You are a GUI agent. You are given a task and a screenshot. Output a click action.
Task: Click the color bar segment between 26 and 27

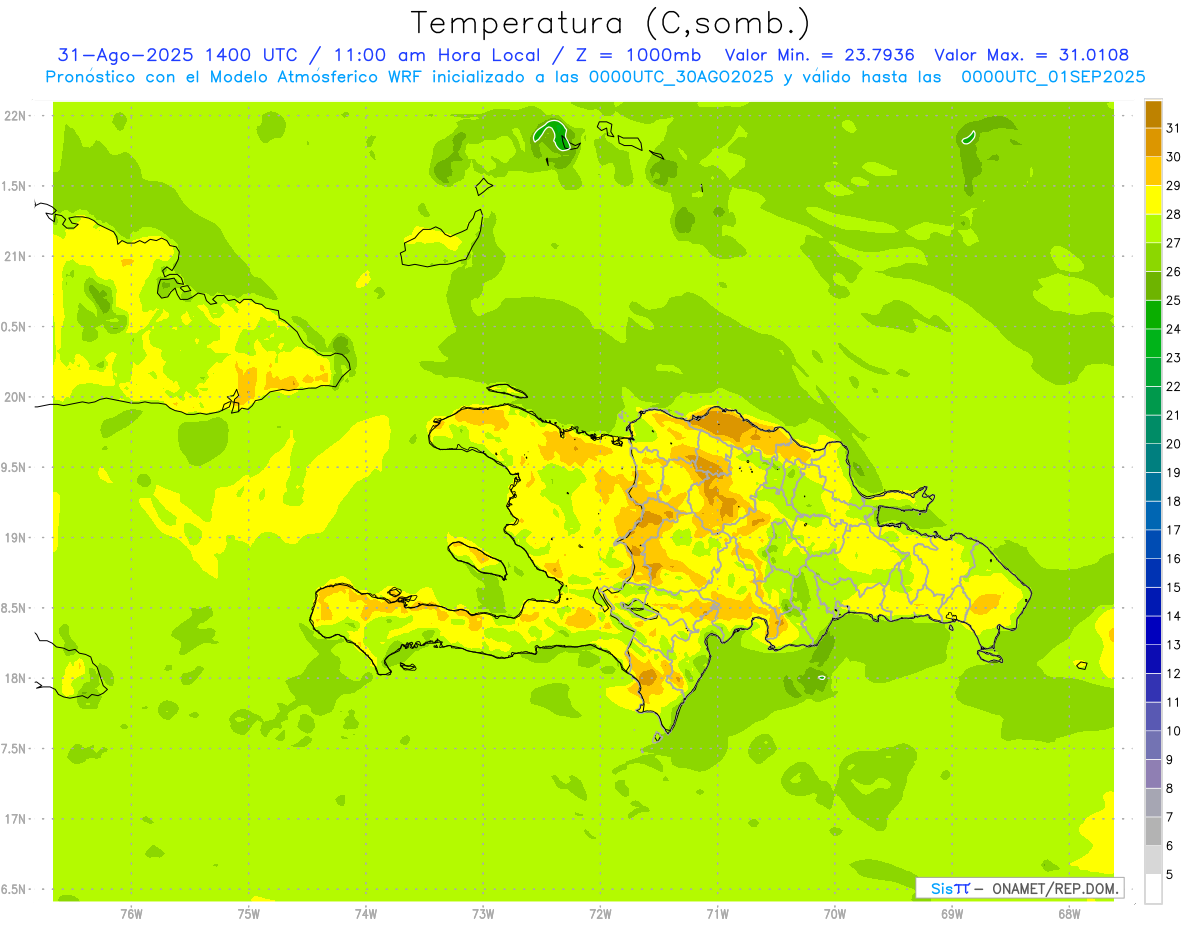coord(1153,258)
